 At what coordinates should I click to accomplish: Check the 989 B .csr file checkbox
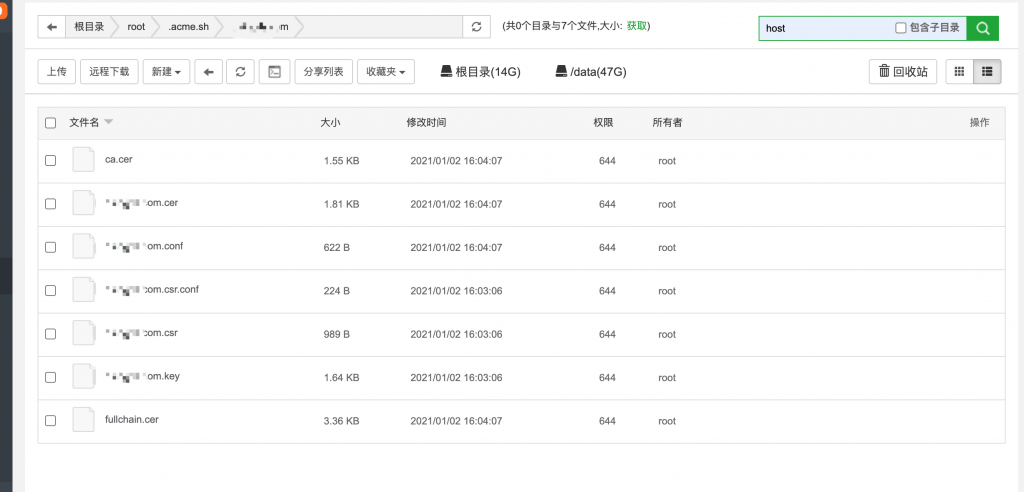50,334
